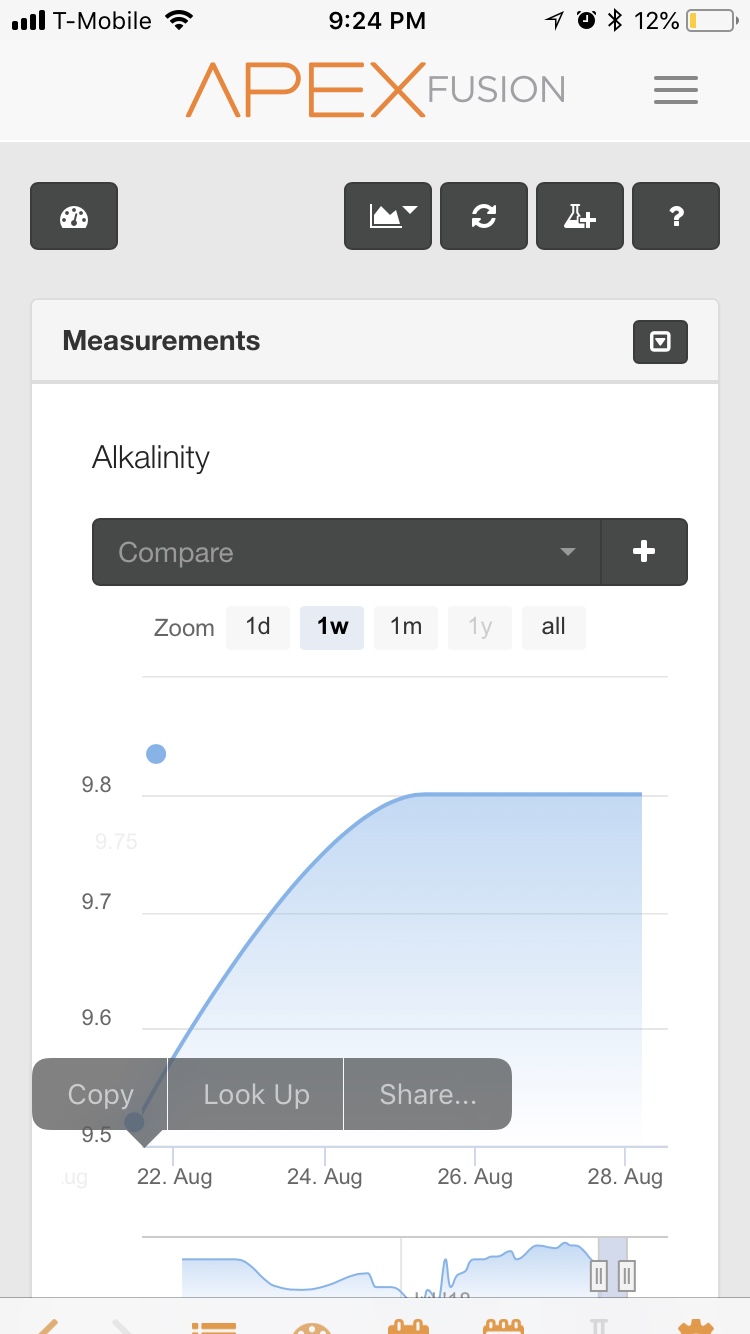Viewport: 750px width, 1334px height.
Task: Collapse the Measurements panel arrow button
Action: (660, 342)
